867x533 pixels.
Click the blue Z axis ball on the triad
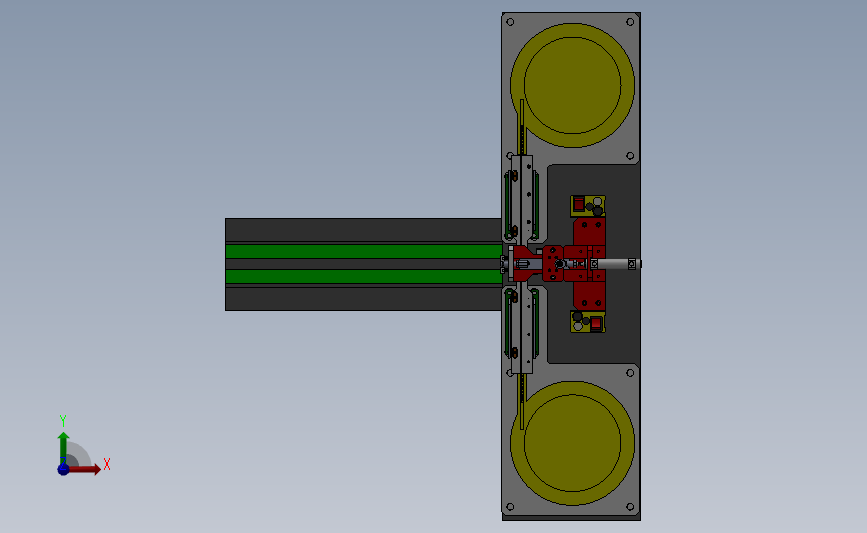pos(63,469)
